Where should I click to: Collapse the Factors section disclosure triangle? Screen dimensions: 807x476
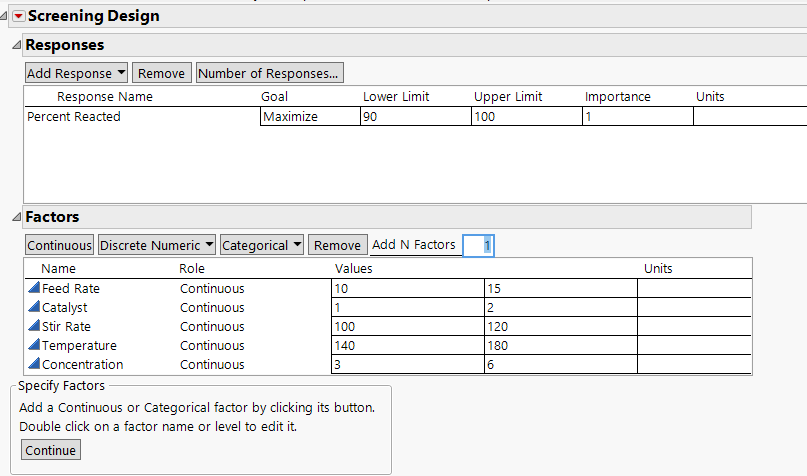(16, 217)
